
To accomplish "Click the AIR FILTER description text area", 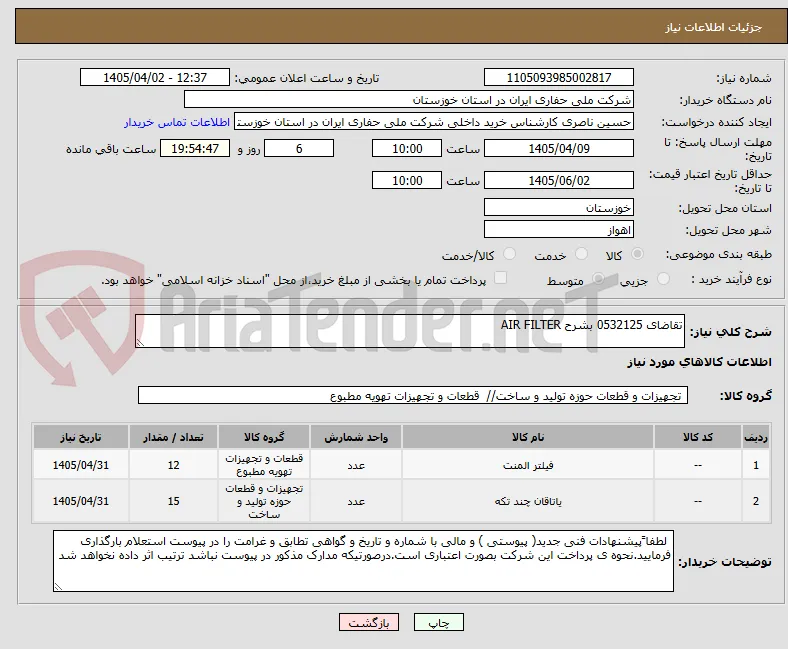I will tap(410, 331).
